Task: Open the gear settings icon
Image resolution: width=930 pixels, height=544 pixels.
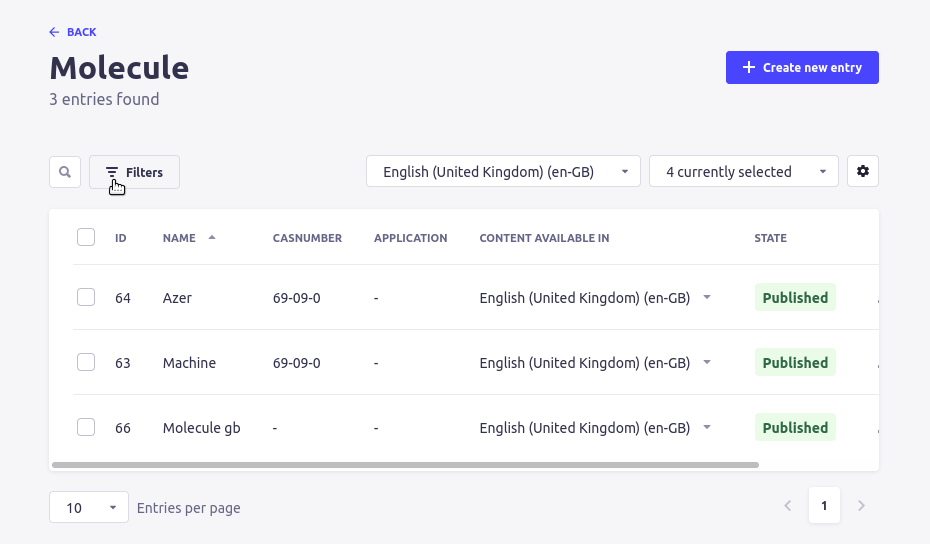Action: coord(862,171)
